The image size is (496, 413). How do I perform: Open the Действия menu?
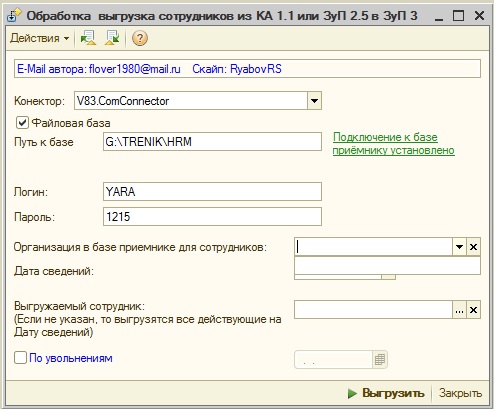[39, 38]
